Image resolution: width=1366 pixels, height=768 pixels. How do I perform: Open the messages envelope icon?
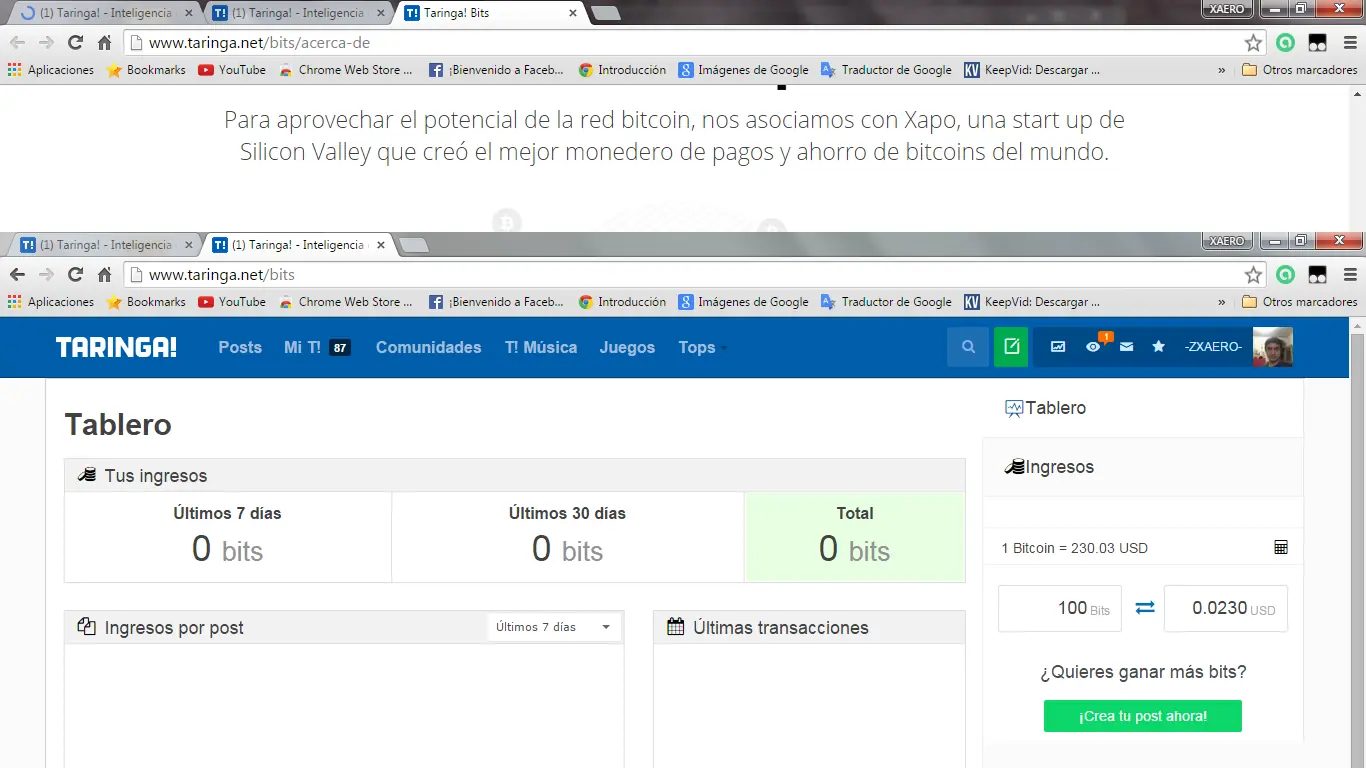1127,347
